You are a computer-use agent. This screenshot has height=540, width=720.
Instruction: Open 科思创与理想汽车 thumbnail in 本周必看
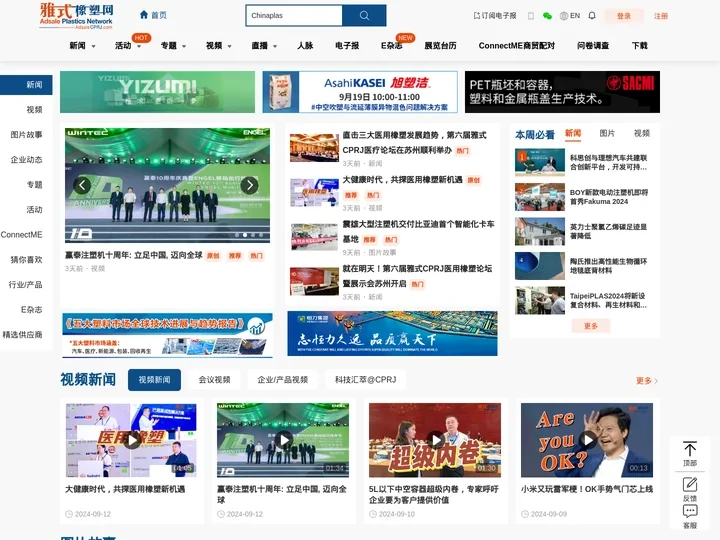[540, 162]
